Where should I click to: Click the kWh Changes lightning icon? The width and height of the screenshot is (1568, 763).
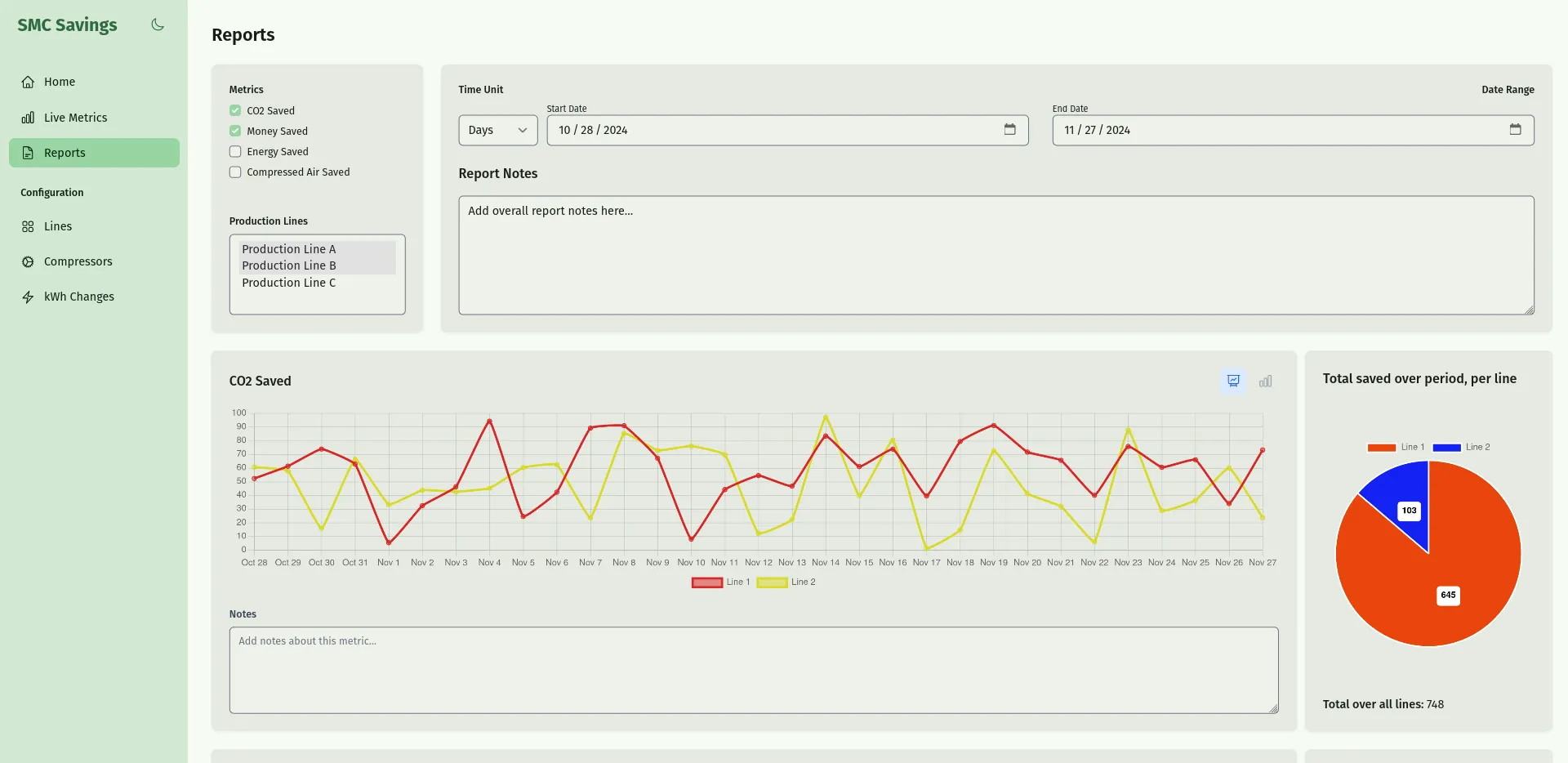28,297
